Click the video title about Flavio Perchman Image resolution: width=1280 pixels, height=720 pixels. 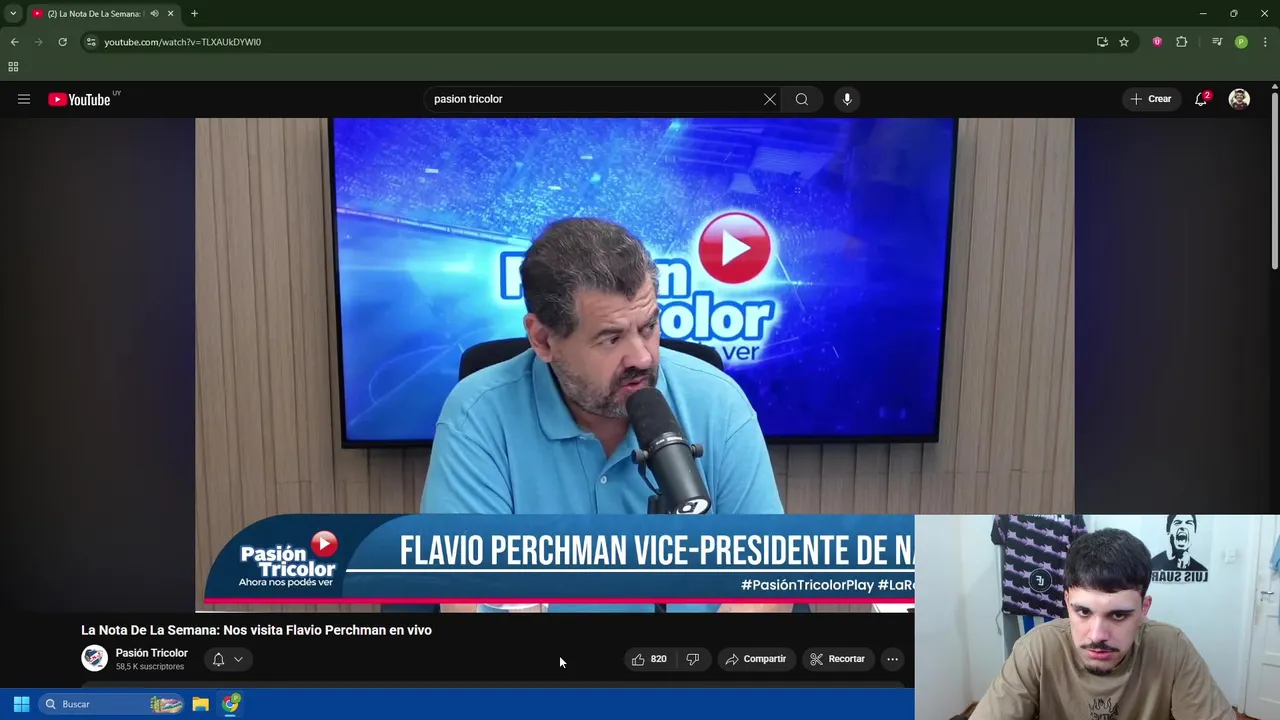[256, 630]
